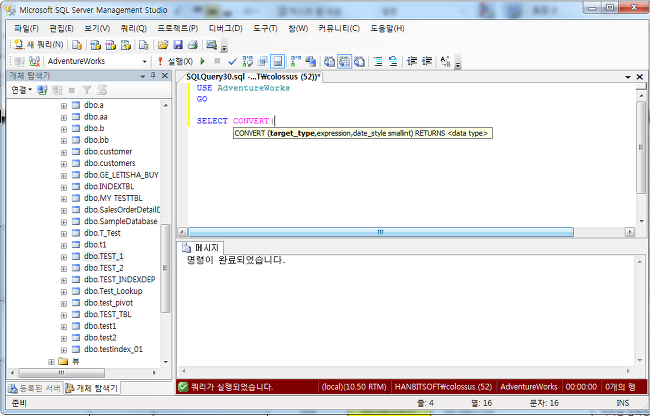This screenshot has width=650, height=416.
Task: Close the Object Explorer panel
Action: (x=165, y=76)
